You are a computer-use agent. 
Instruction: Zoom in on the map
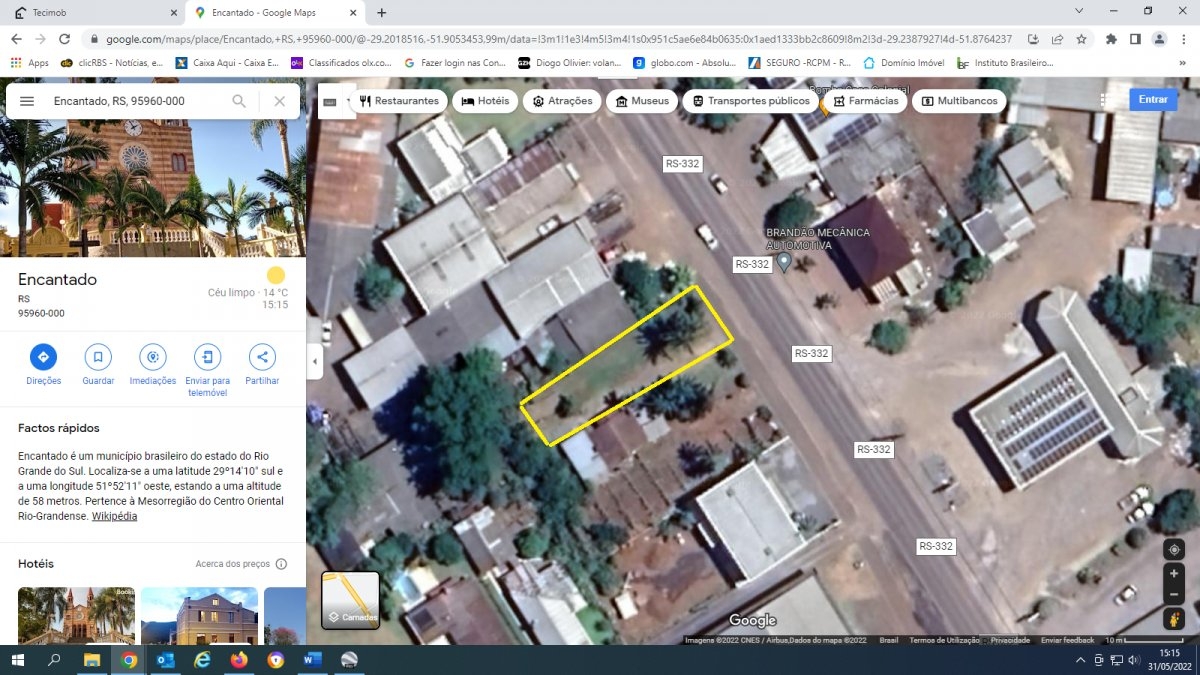pyautogui.click(x=1174, y=573)
